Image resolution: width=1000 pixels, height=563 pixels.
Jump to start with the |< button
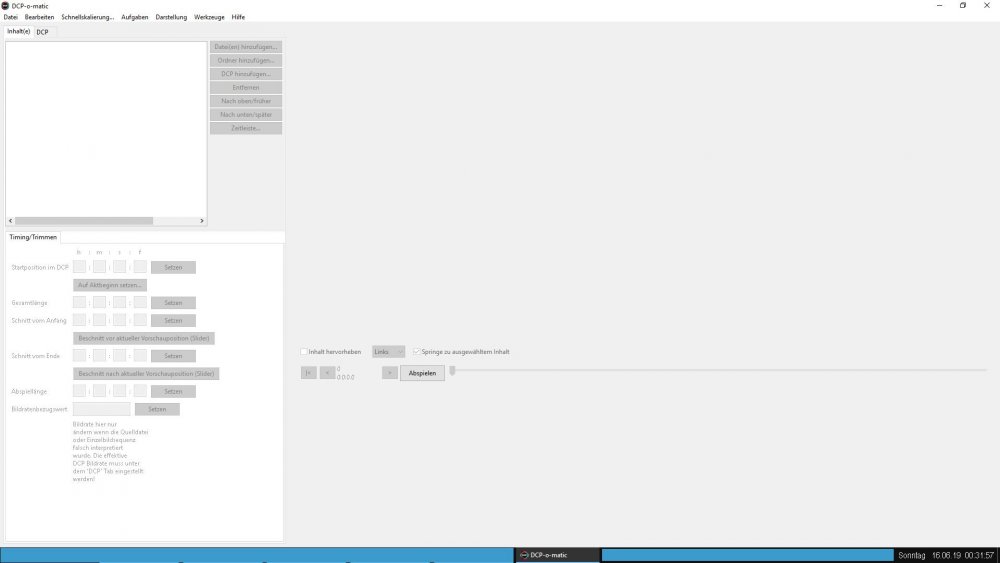309,373
